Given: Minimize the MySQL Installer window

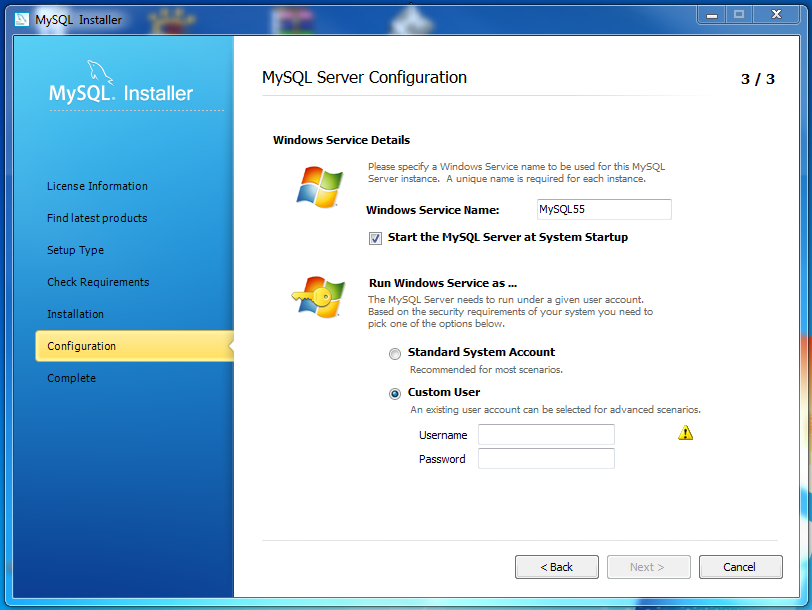Looking at the screenshot, I should [x=712, y=15].
